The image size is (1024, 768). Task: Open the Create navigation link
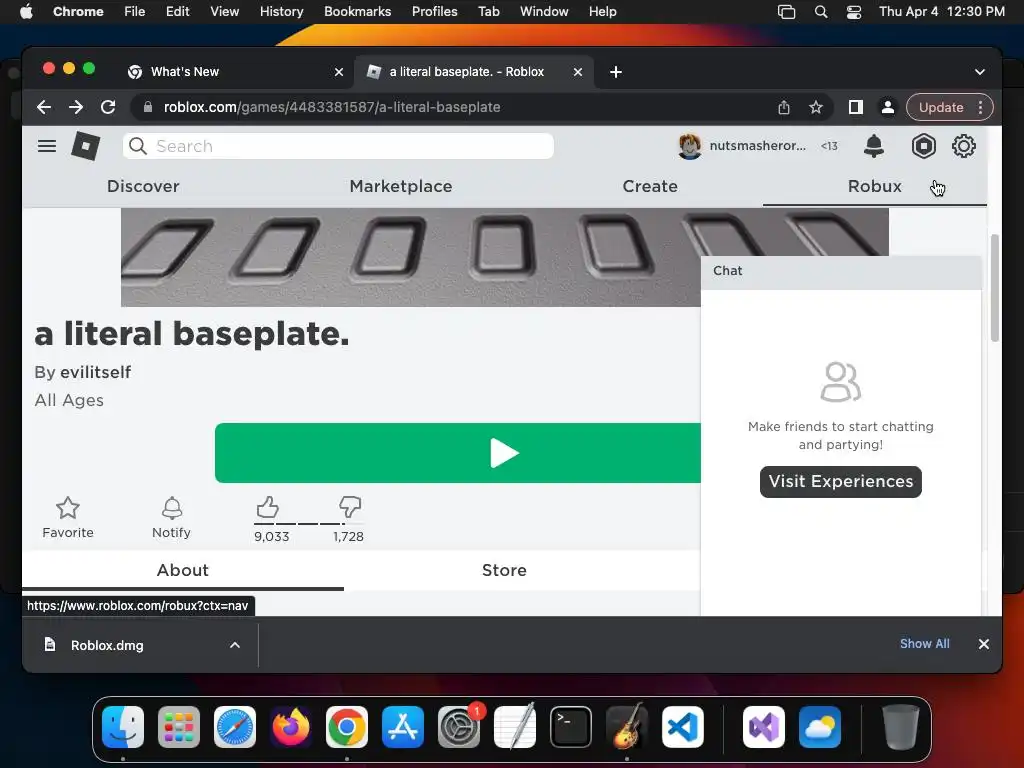(x=650, y=186)
